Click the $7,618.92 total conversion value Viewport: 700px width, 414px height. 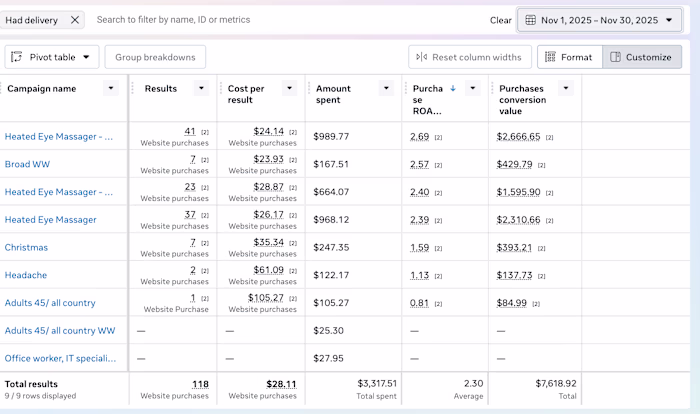coord(556,383)
